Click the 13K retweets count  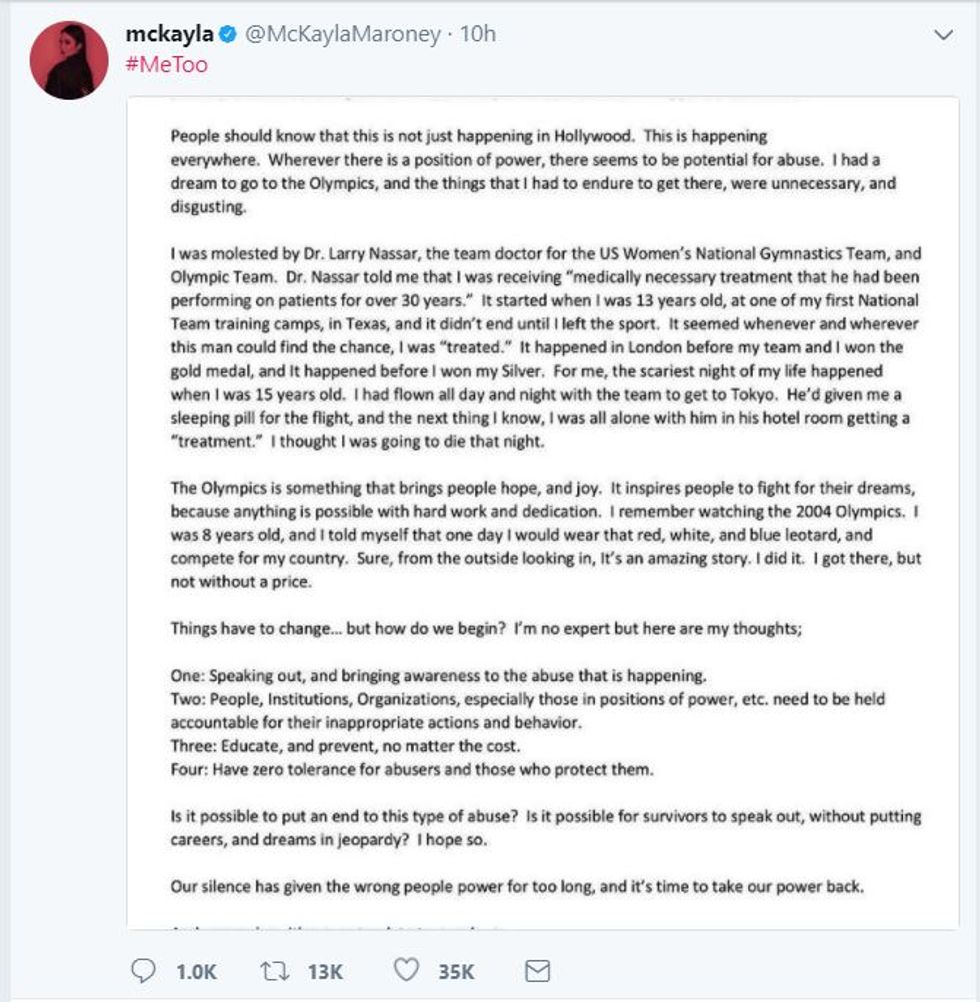coord(325,970)
